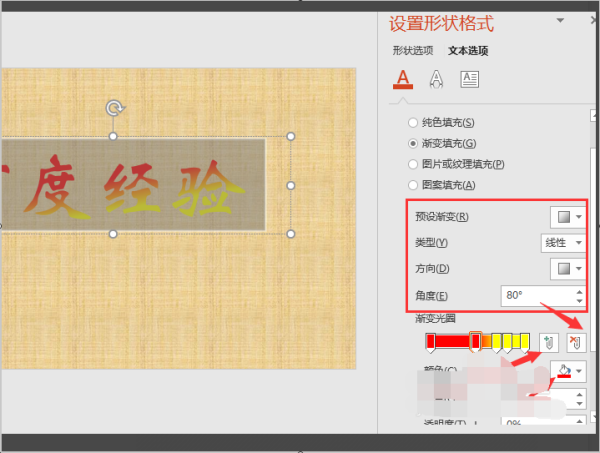
Task: Click the 设置形状格式 pane title
Action: [x=441, y=23]
